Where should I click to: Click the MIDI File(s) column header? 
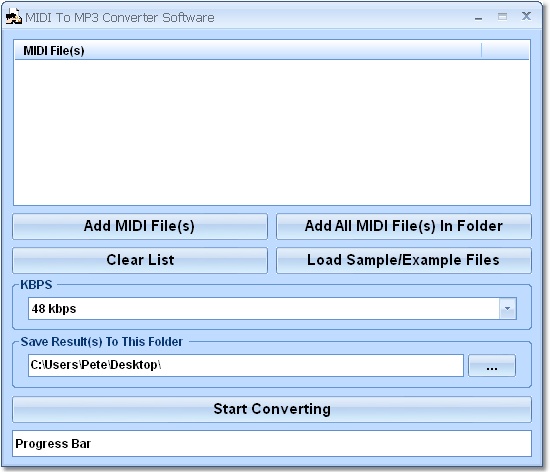click(248, 51)
